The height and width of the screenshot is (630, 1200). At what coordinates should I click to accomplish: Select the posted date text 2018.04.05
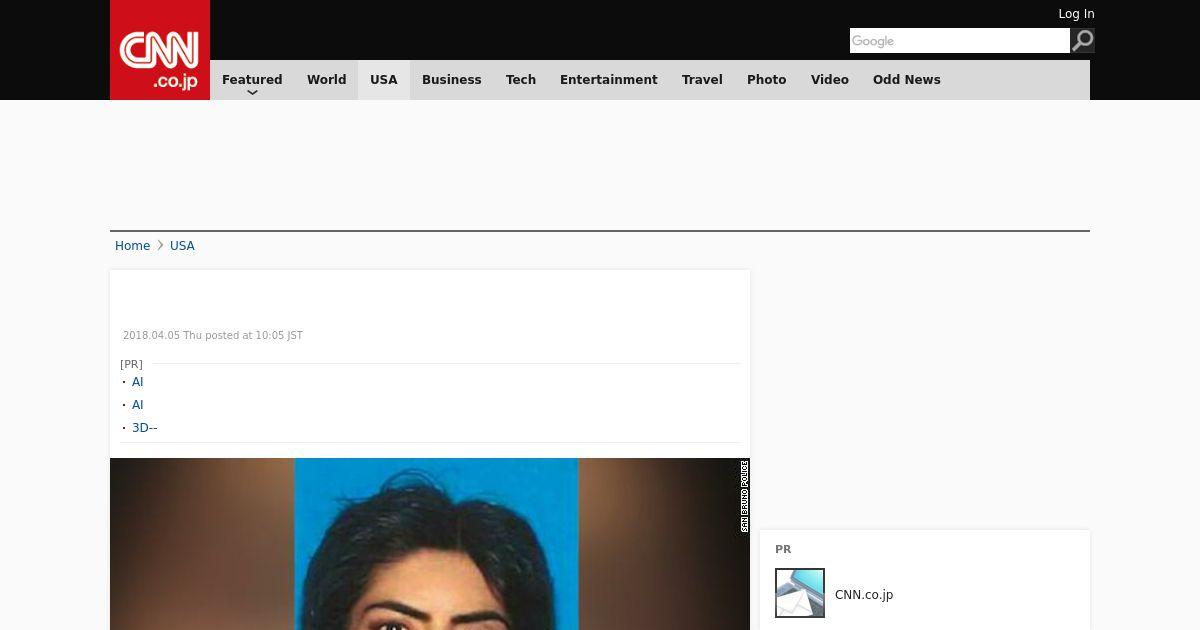[151, 336]
